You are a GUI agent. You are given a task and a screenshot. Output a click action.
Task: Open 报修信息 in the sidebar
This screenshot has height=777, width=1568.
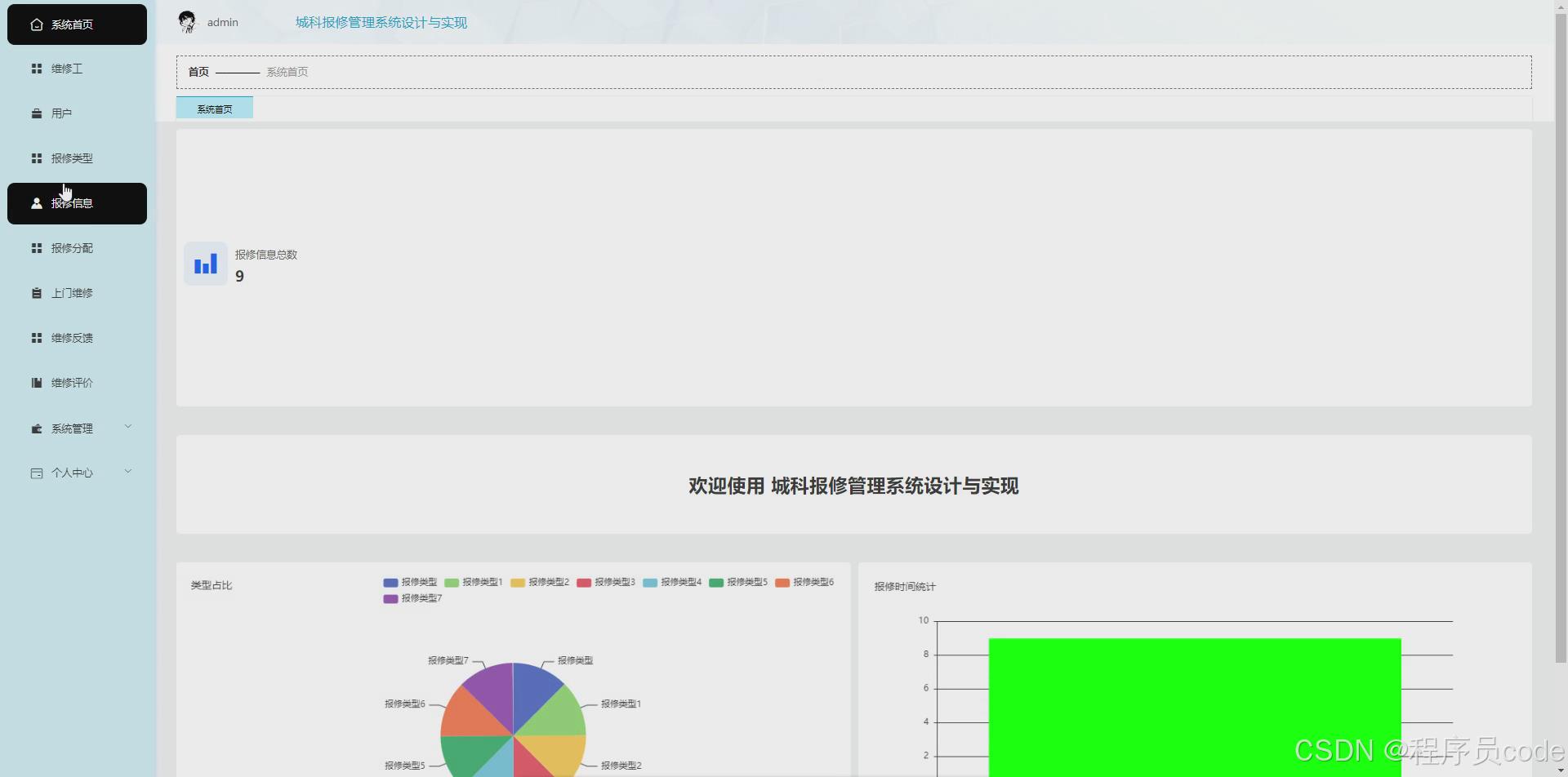click(77, 203)
